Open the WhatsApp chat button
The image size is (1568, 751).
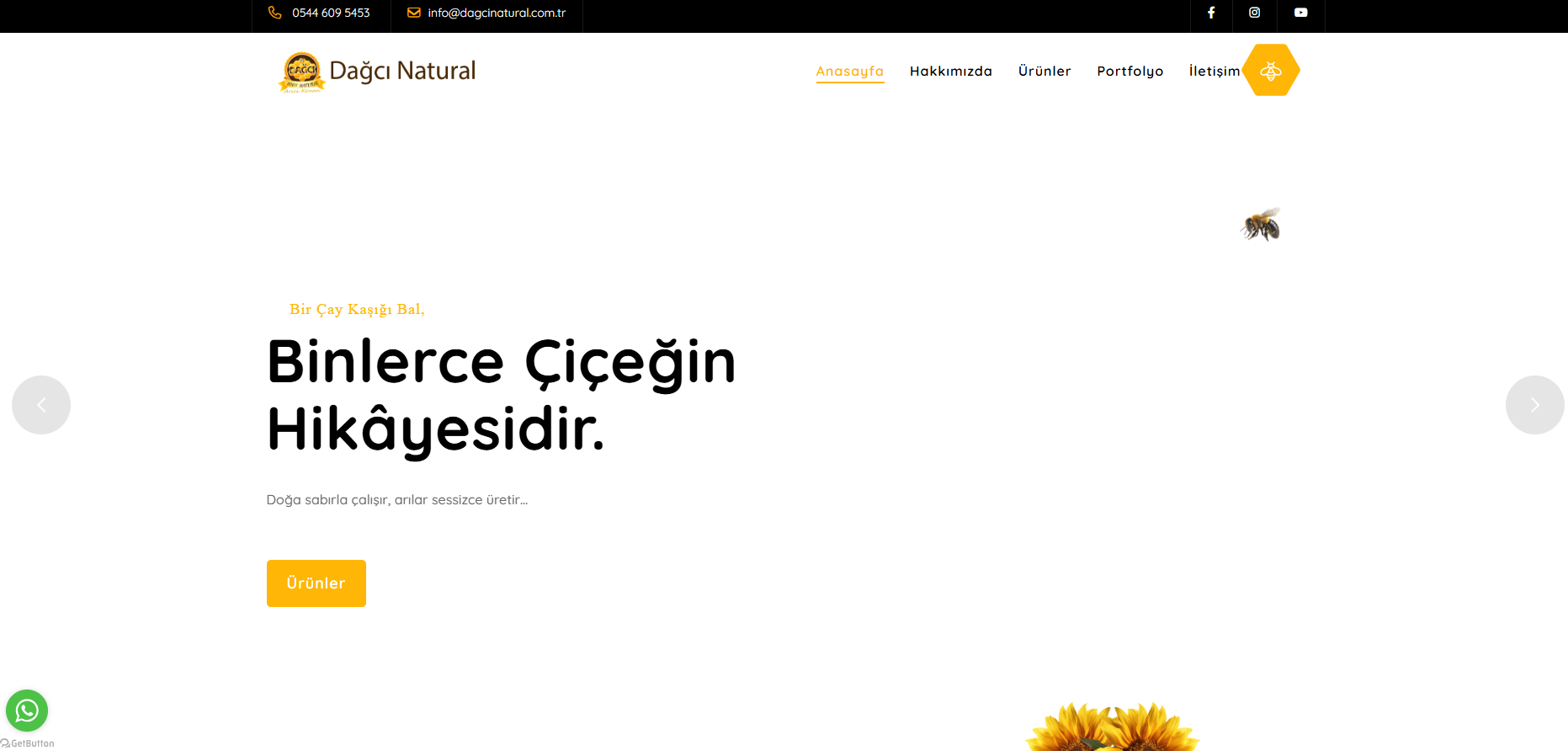[27, 711]
